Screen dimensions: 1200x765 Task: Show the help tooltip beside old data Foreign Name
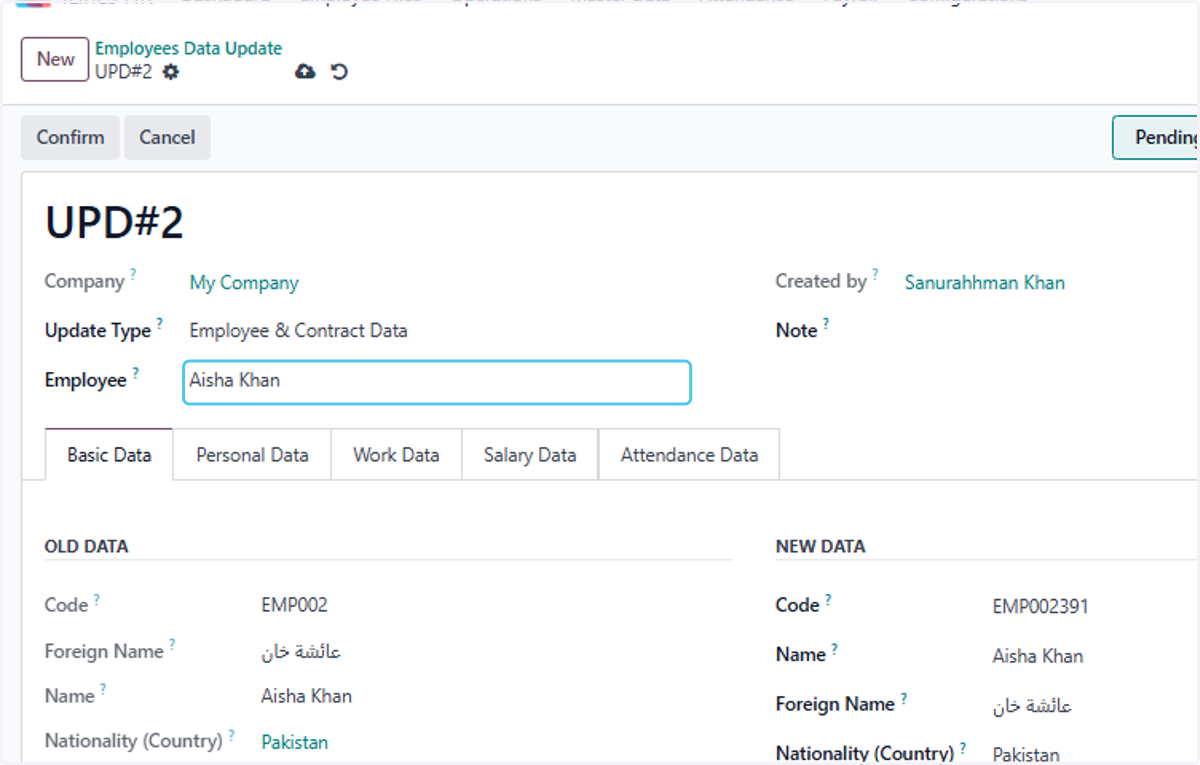(x=172, y=645)
